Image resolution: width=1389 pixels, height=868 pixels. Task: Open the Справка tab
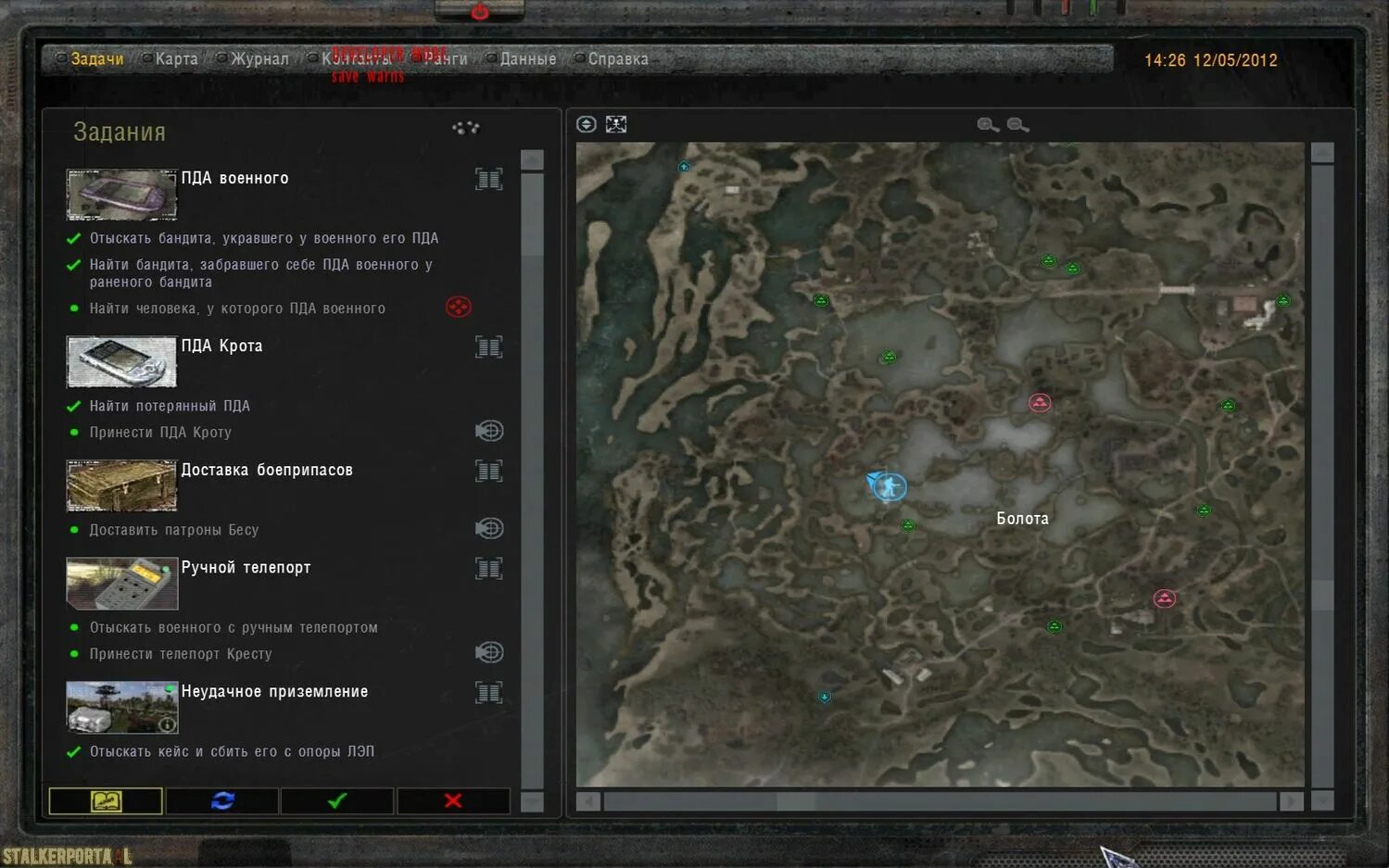pyautogui.click(x=618, y=58)
